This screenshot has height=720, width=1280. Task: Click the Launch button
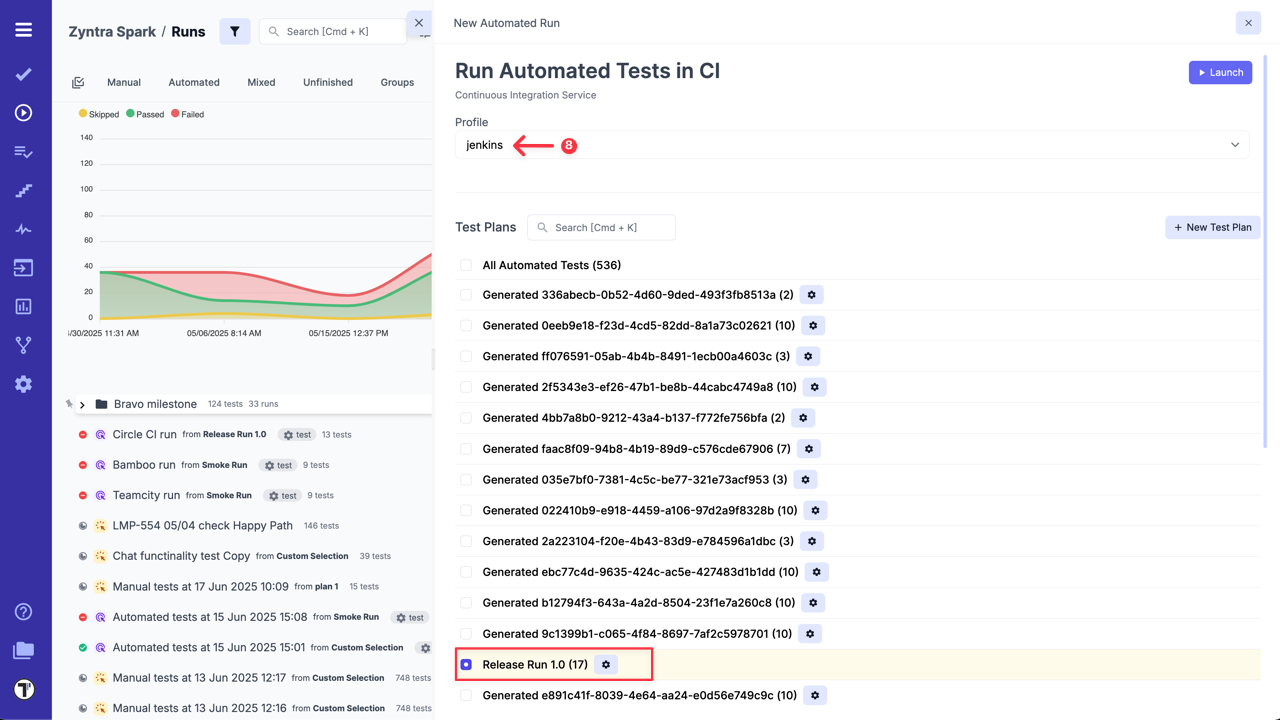click(1220, 72)
